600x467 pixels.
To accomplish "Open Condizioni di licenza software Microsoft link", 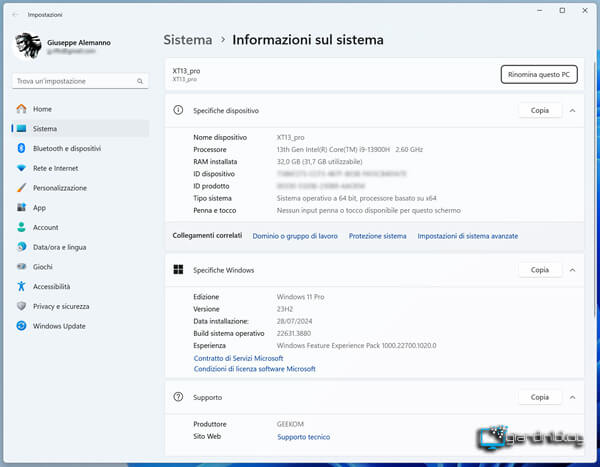I will 254,369.
